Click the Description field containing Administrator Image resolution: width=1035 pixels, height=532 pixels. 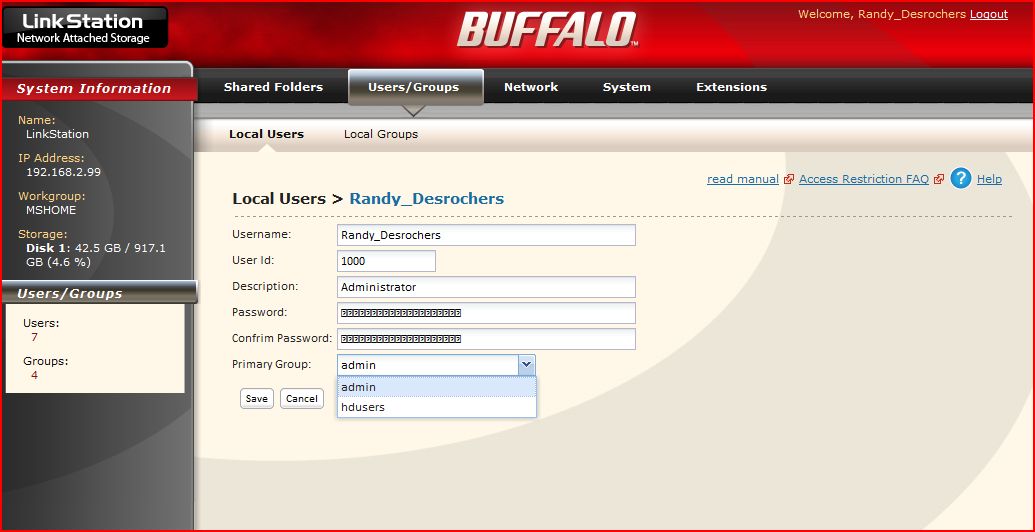coord(486,287)
